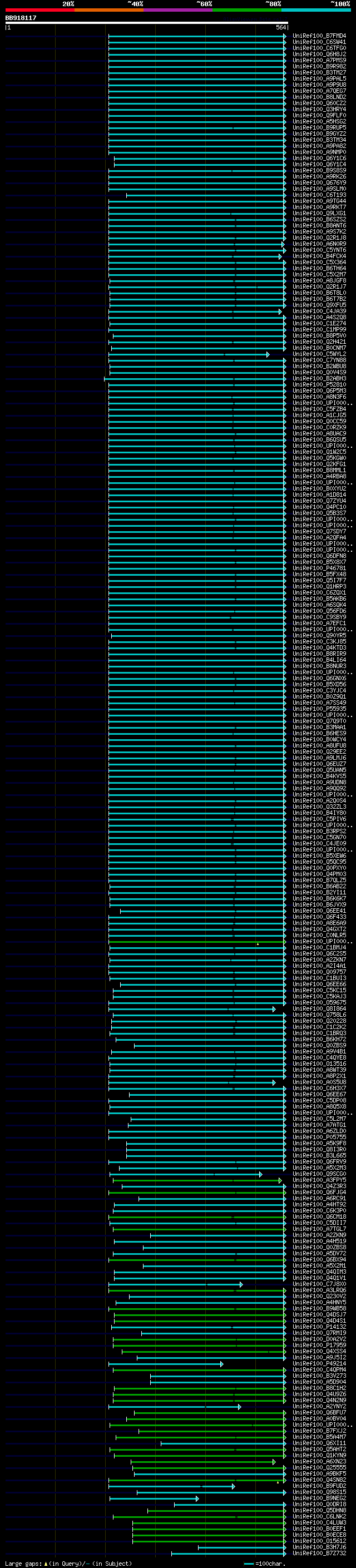Click the UniRef100_Q6Y1C4 label
Viewport: 356px width, 1568px height.
[x=319, y=164]
